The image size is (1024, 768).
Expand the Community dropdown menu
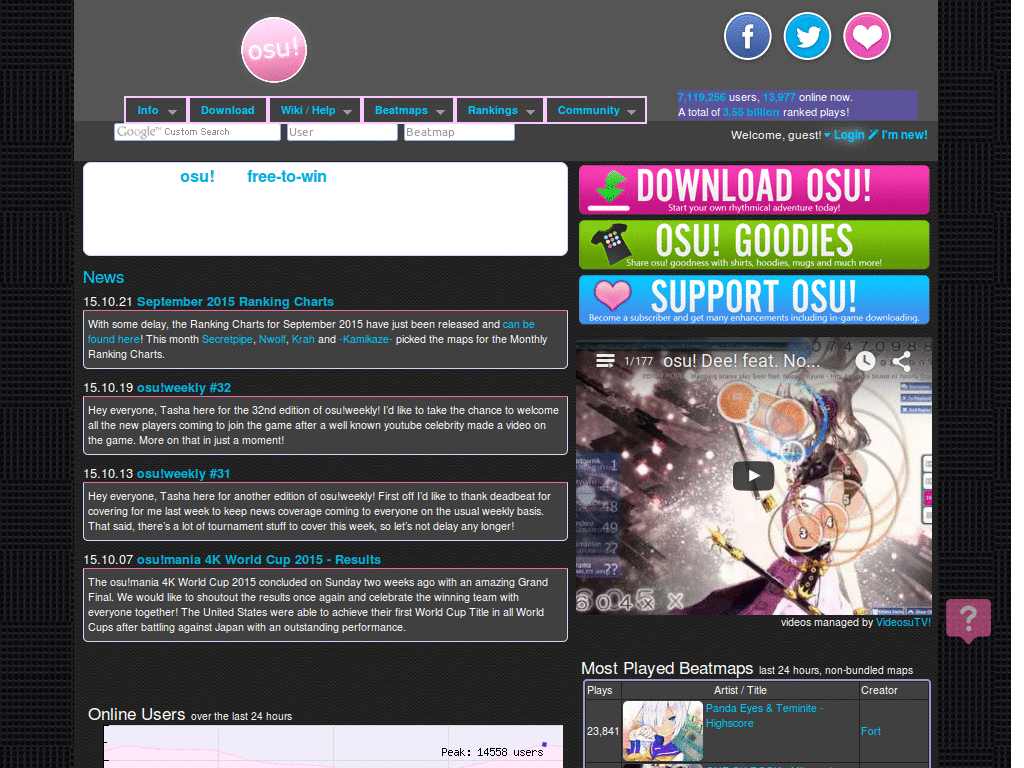click(x=596, y=110)
